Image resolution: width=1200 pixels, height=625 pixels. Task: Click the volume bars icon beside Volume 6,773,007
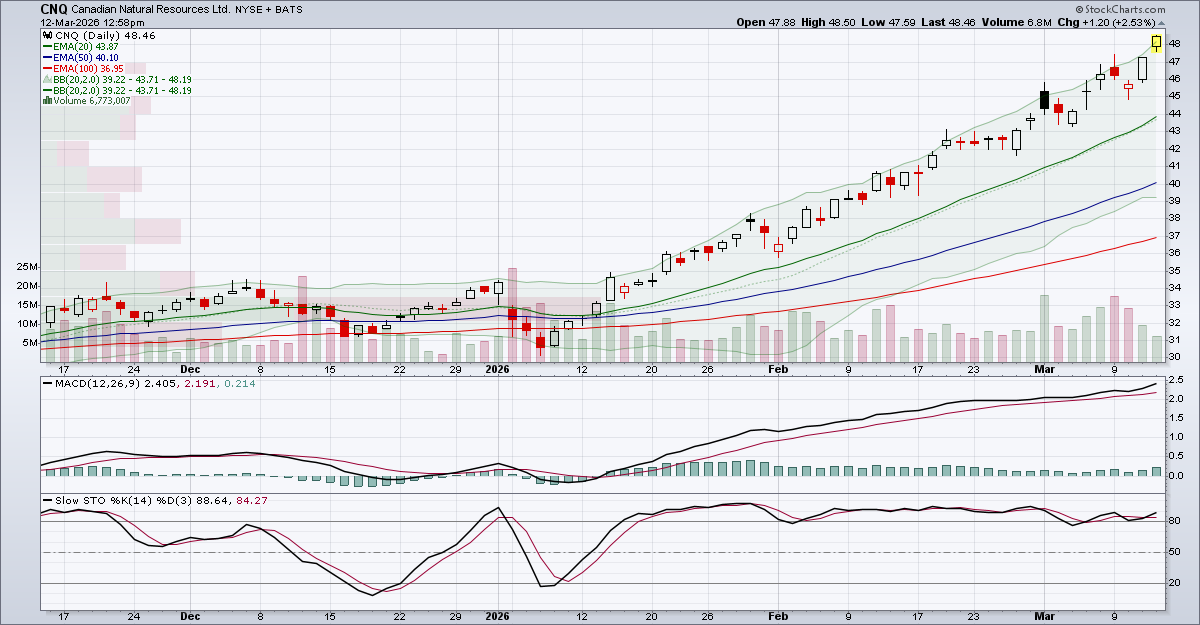[x=46, y=101]
